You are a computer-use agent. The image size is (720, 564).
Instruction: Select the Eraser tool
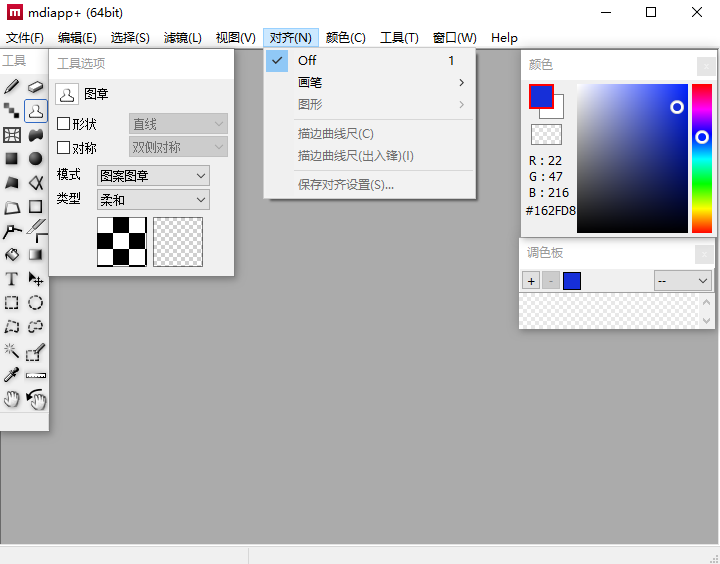tap(36, 86)
